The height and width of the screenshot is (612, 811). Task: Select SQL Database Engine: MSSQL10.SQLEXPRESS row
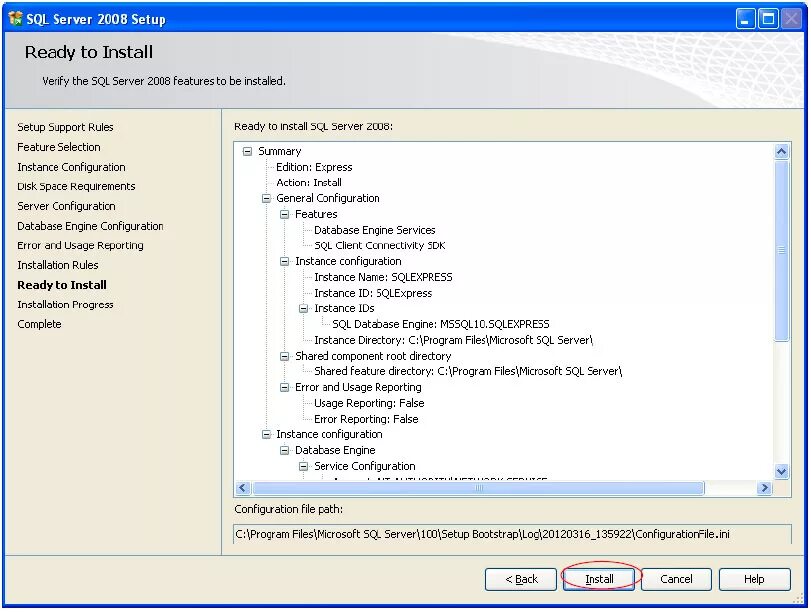pos(441,324)
